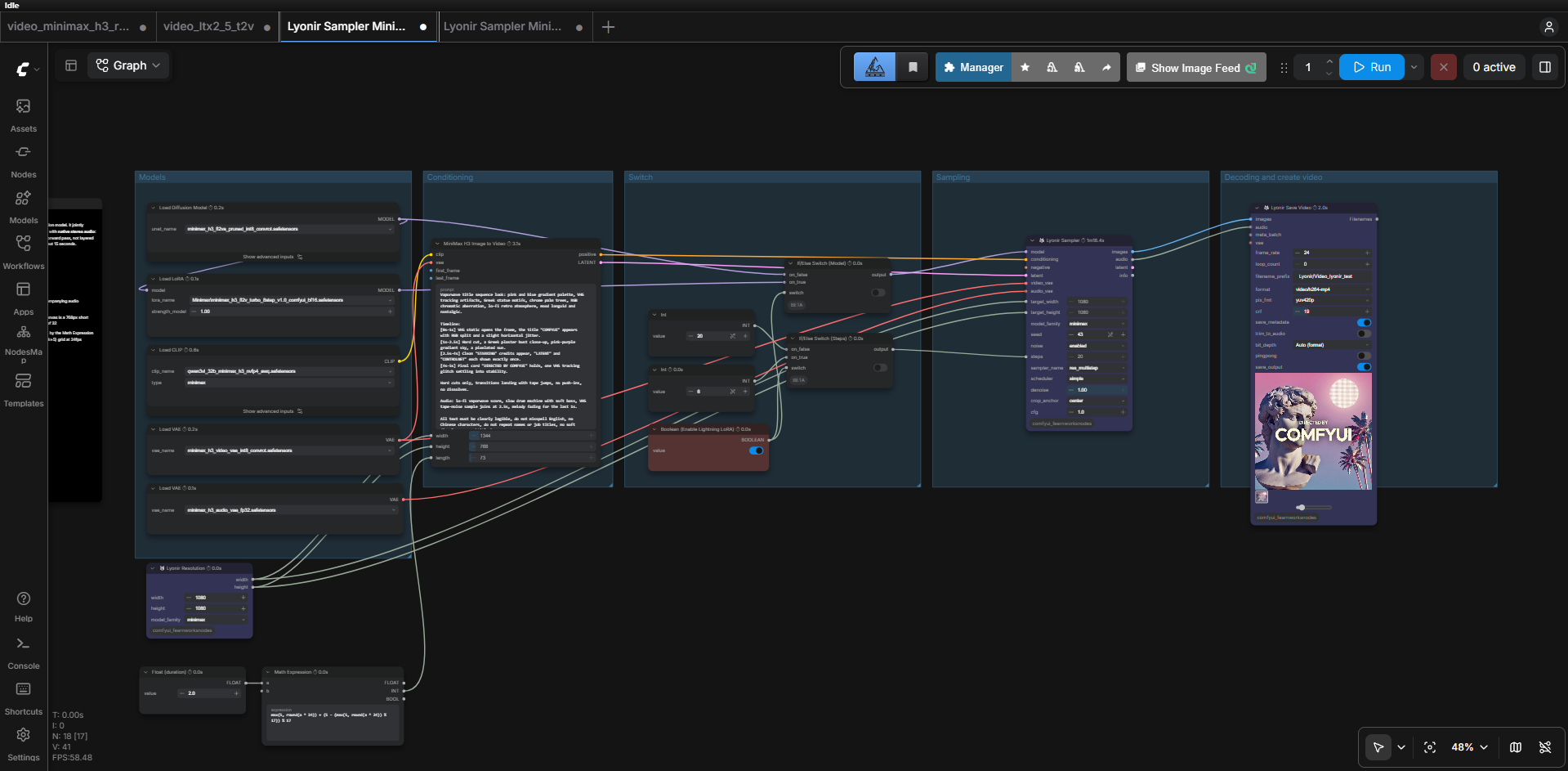Open the Run options dropdown arrow
Screen dimensions: 1568x771
tap(1414, 67)
